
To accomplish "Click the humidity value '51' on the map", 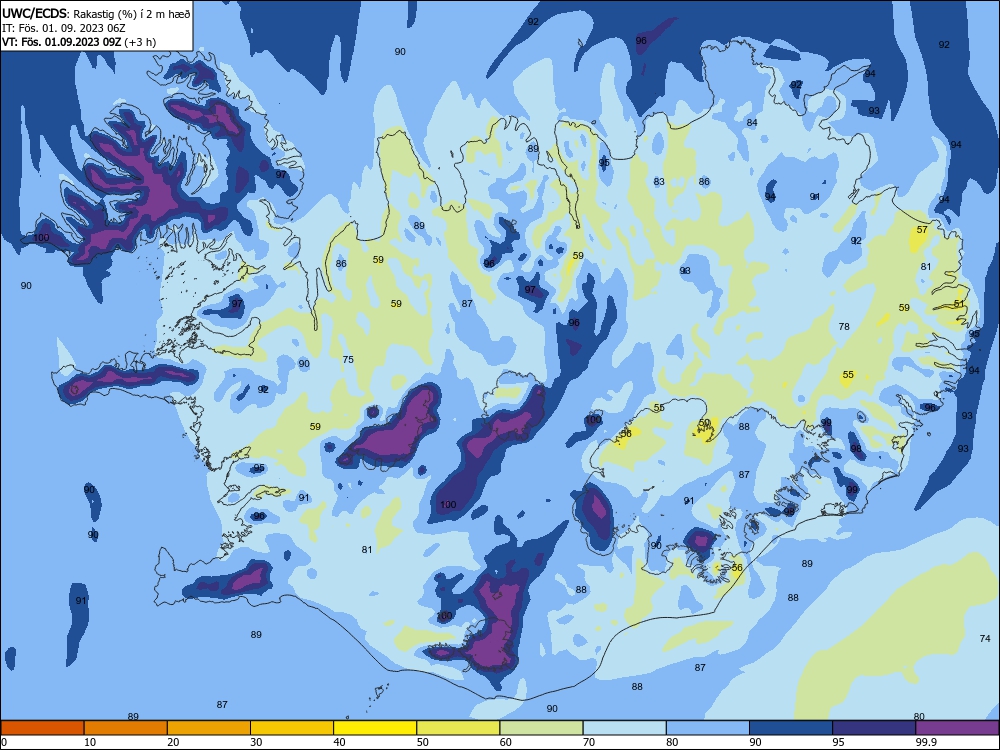I will click(x=959, y=304).
